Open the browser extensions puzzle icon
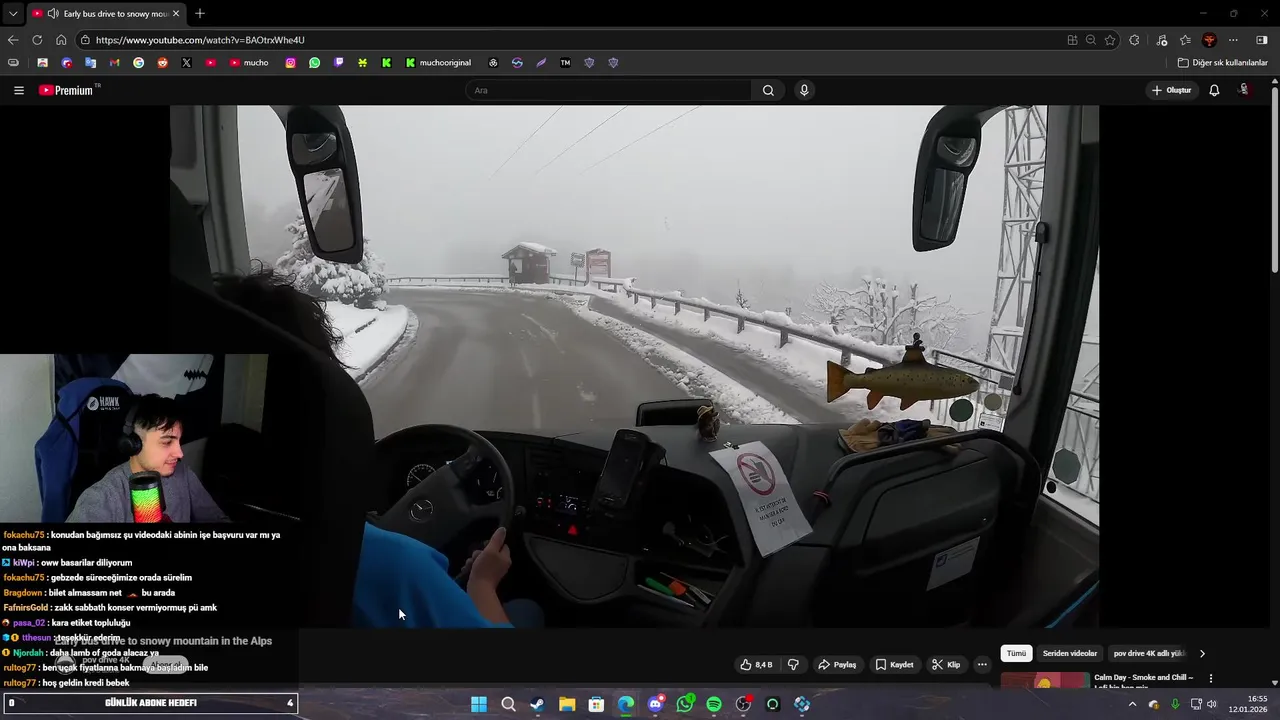This screenshot has height=720, width=1280. tap(1134, 40)
